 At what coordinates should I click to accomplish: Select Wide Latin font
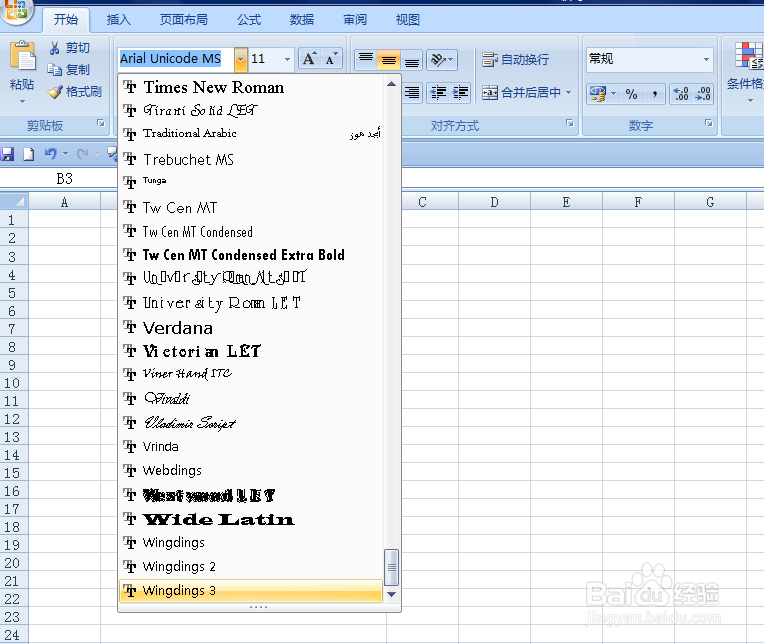tap(251, 519)
